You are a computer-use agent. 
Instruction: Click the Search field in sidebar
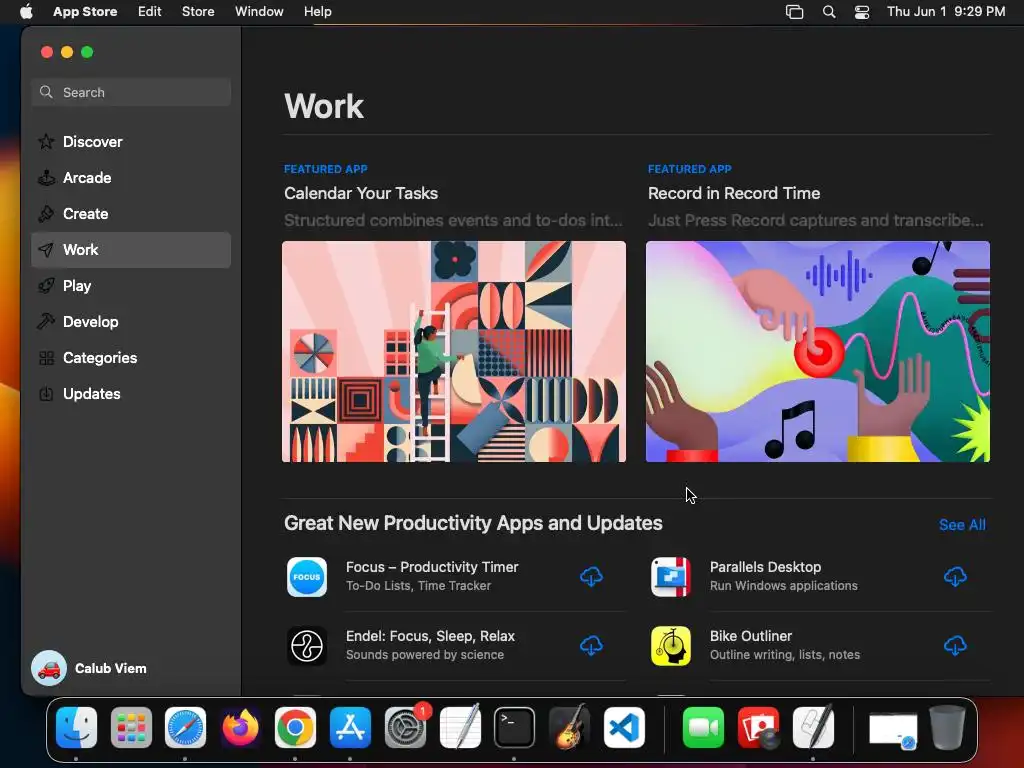pos(131,92)
